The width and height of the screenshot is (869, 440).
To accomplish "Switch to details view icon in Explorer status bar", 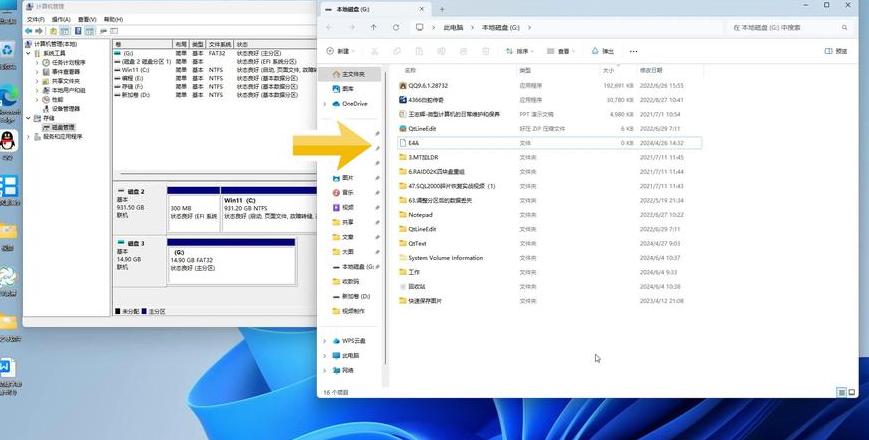I will pyautogui.click(x=841, y=392).
